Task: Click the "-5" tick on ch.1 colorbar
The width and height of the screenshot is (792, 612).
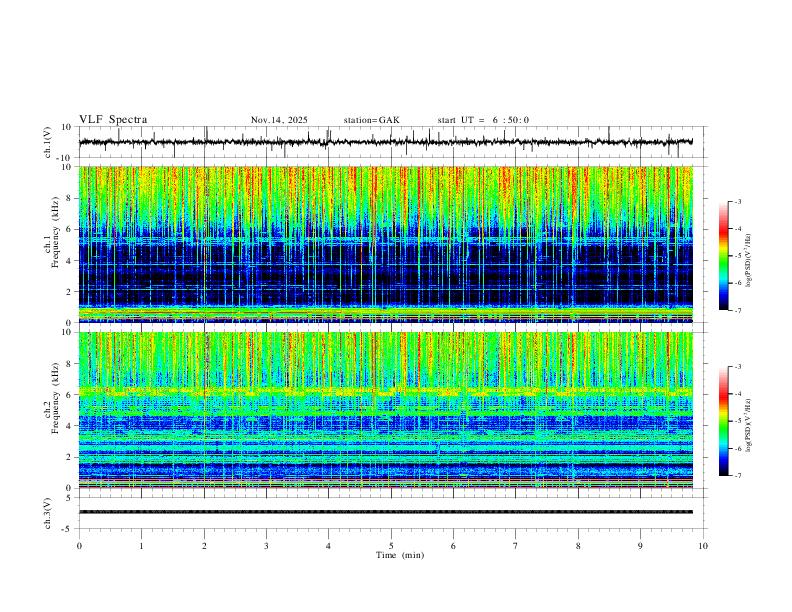Action: coord(738,256)
